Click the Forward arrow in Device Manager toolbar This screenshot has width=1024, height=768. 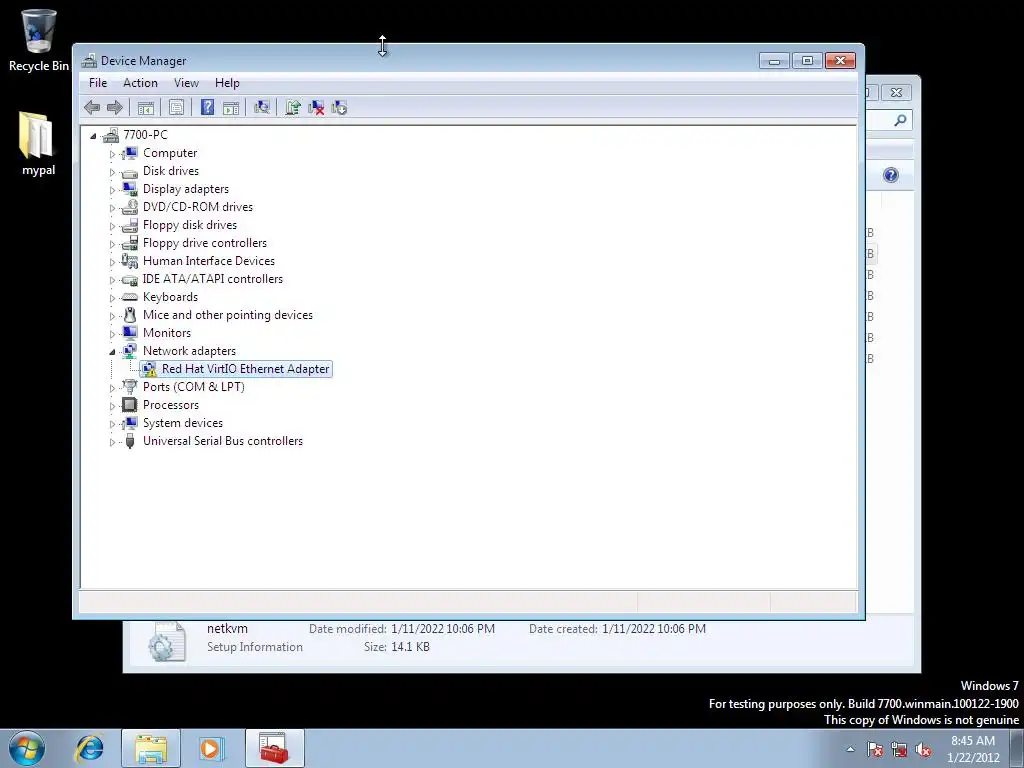pos(115,108)
